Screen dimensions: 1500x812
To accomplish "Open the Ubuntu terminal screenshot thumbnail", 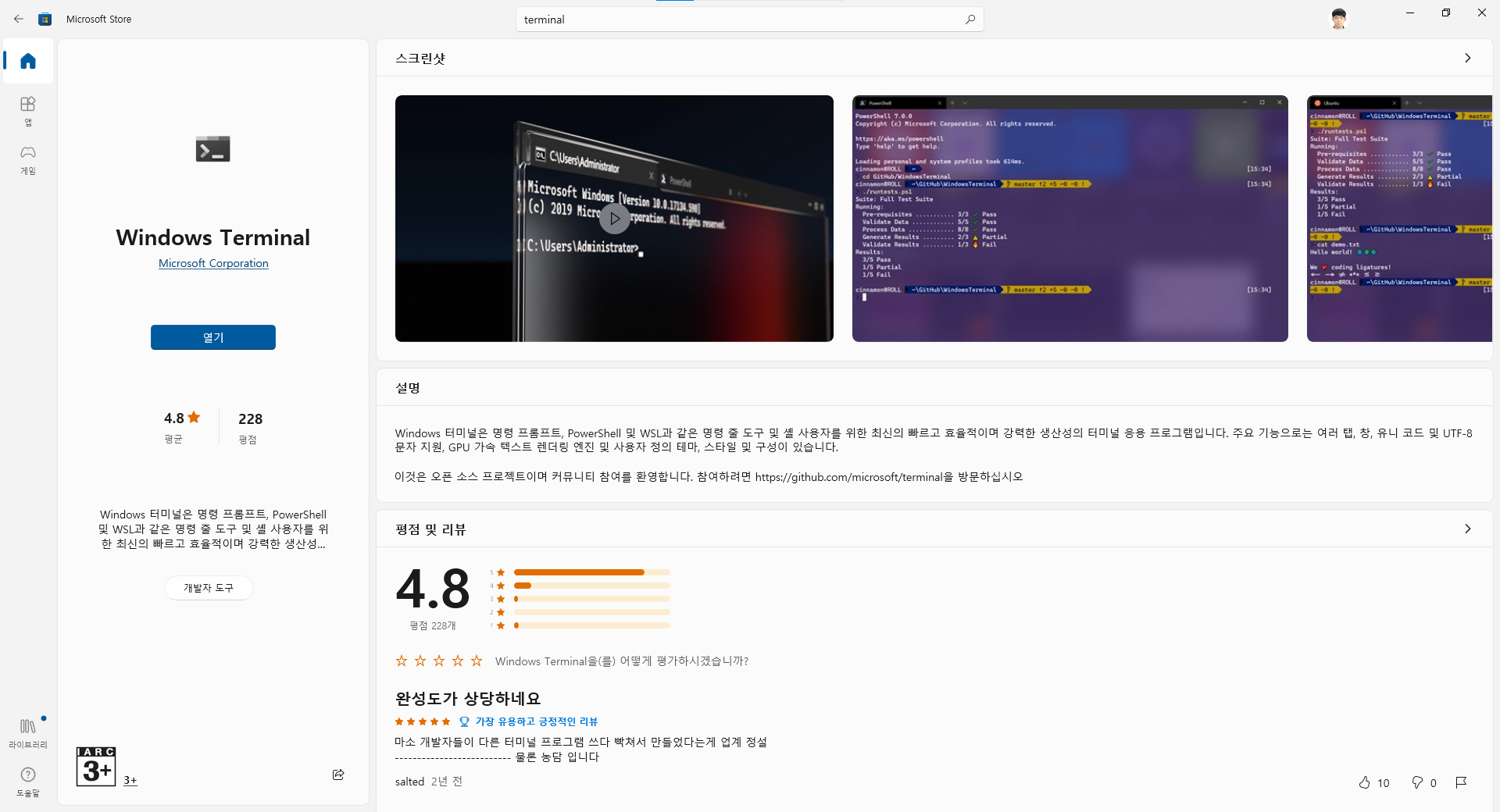I will click(1399, 219).
